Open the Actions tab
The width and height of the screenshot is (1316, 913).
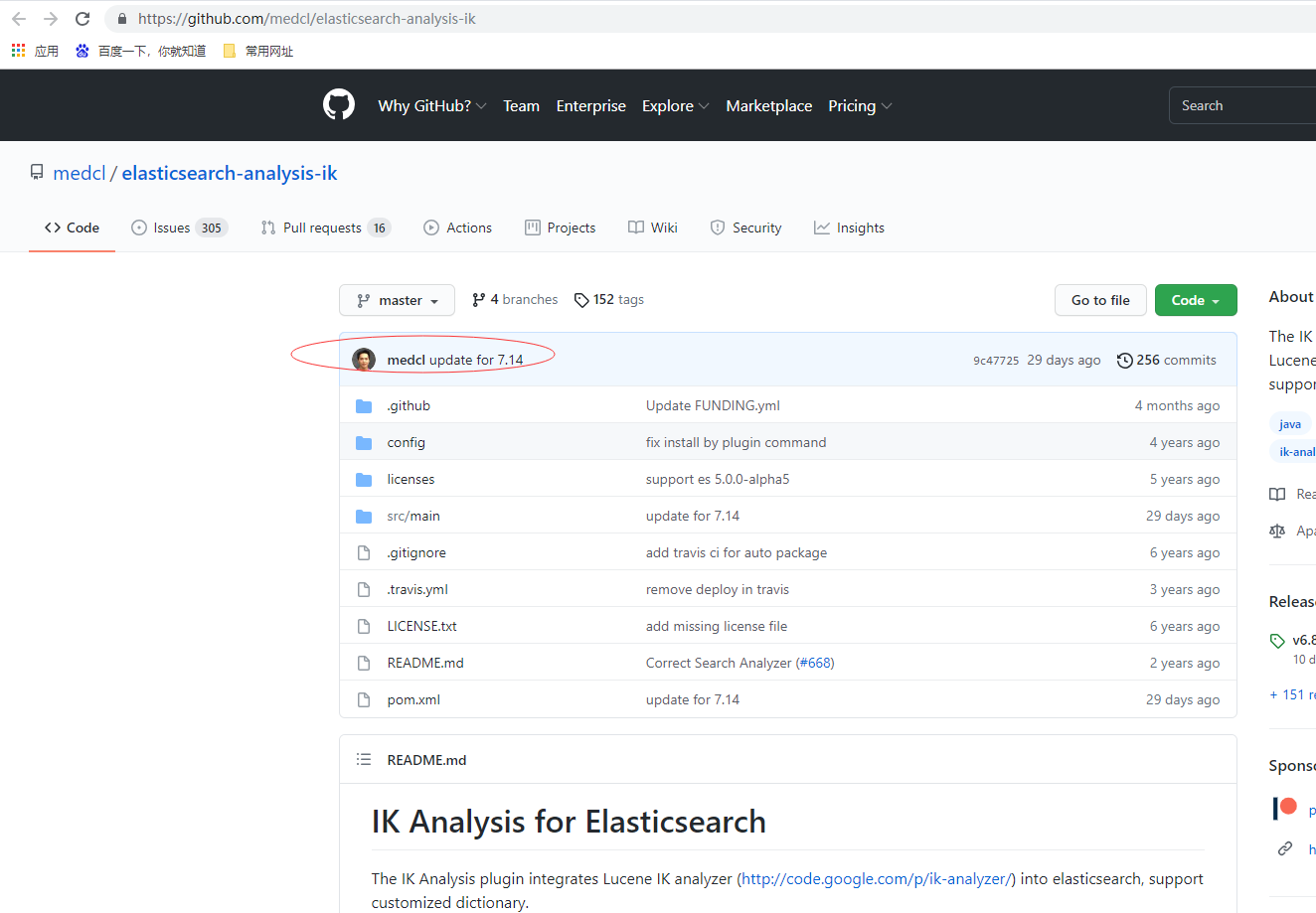pyautogui.click(x=458, y=228)
